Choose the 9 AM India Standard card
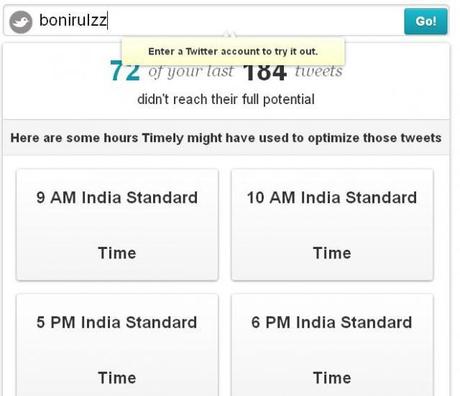 coord(117,225)
